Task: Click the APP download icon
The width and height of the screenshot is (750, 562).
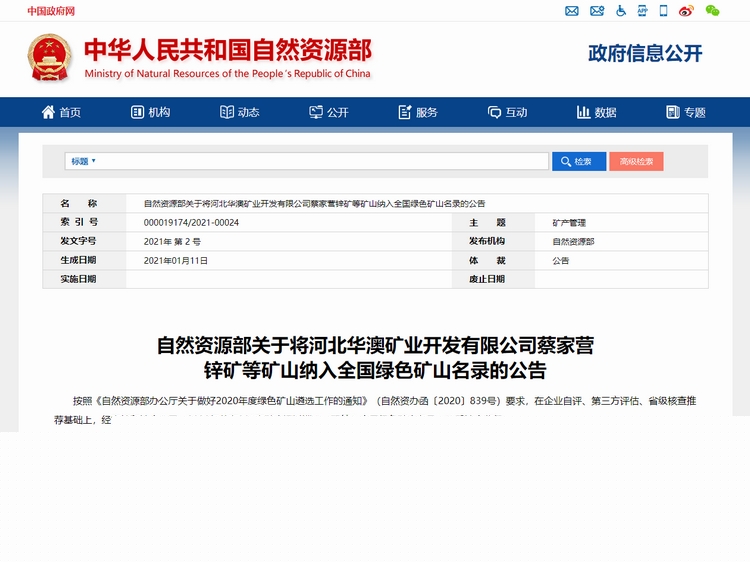Action: [642, 11]
